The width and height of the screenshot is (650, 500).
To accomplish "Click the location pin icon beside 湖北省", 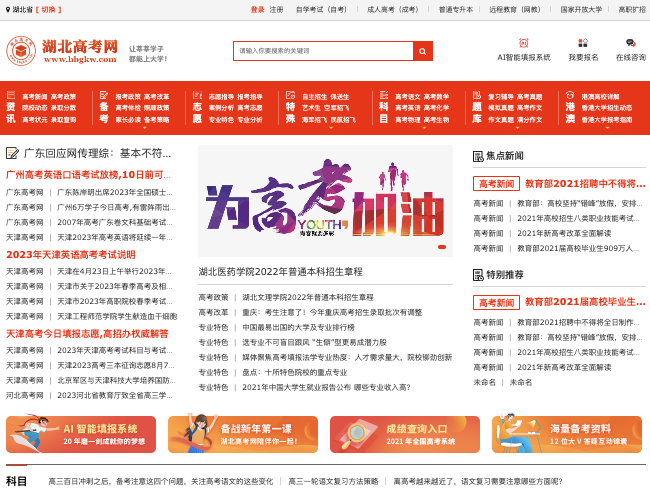I will click(8, 10).
